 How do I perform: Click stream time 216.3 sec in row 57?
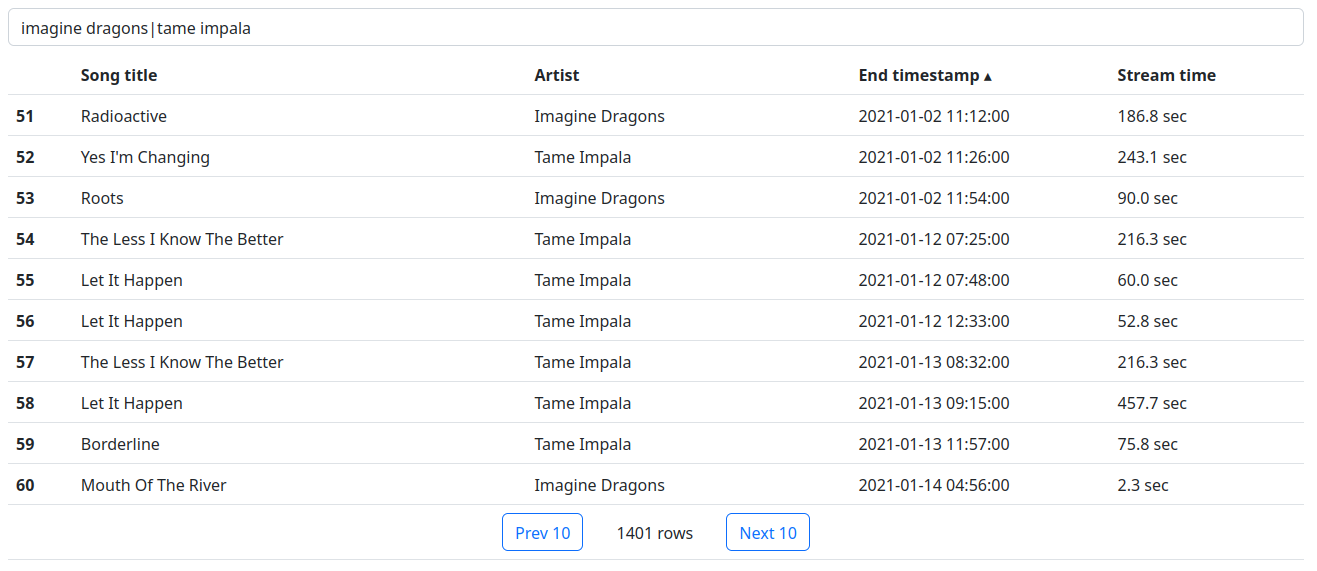1152,362
